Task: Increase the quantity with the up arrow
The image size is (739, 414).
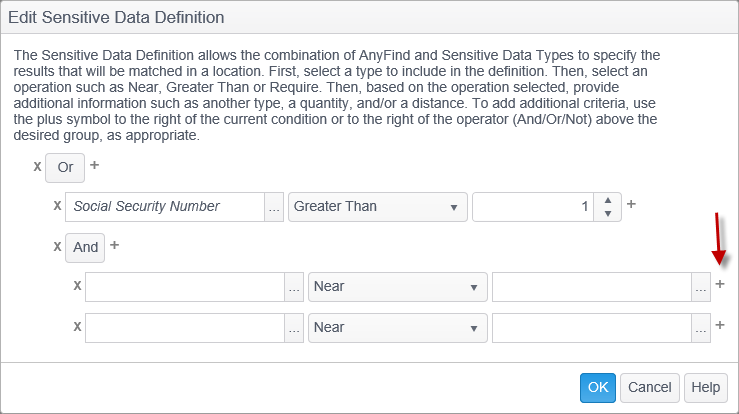Action: [x=608, y=200]
